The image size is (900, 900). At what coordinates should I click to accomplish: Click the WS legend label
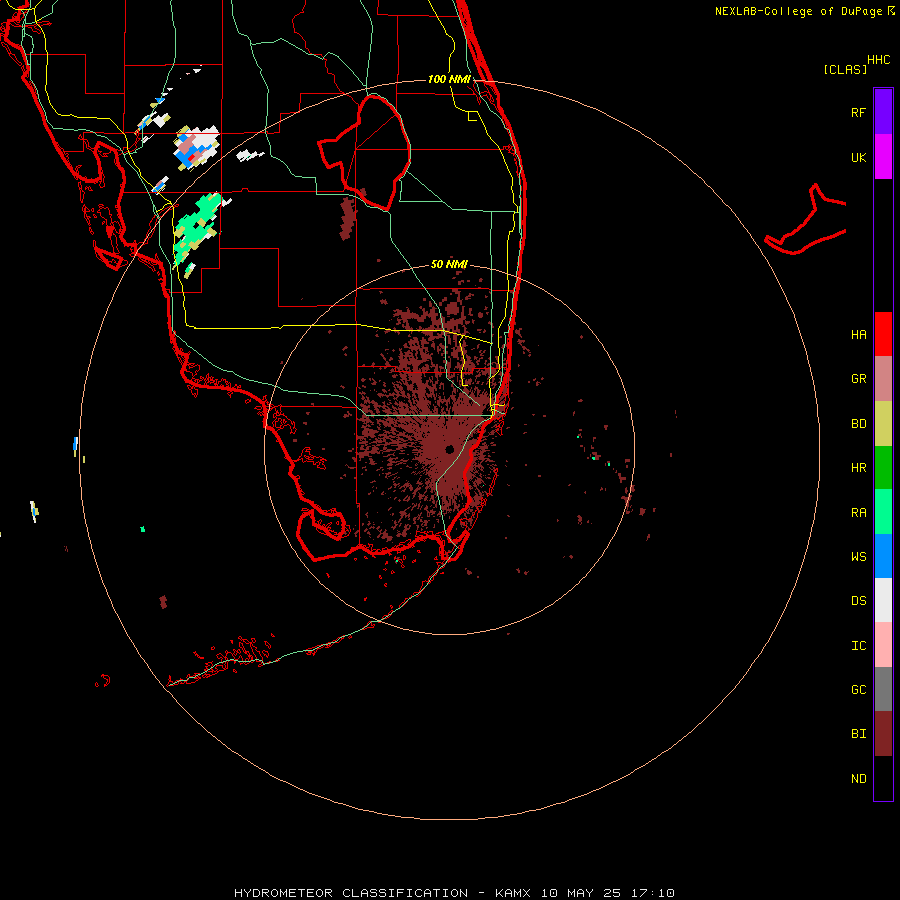point(858,557)
